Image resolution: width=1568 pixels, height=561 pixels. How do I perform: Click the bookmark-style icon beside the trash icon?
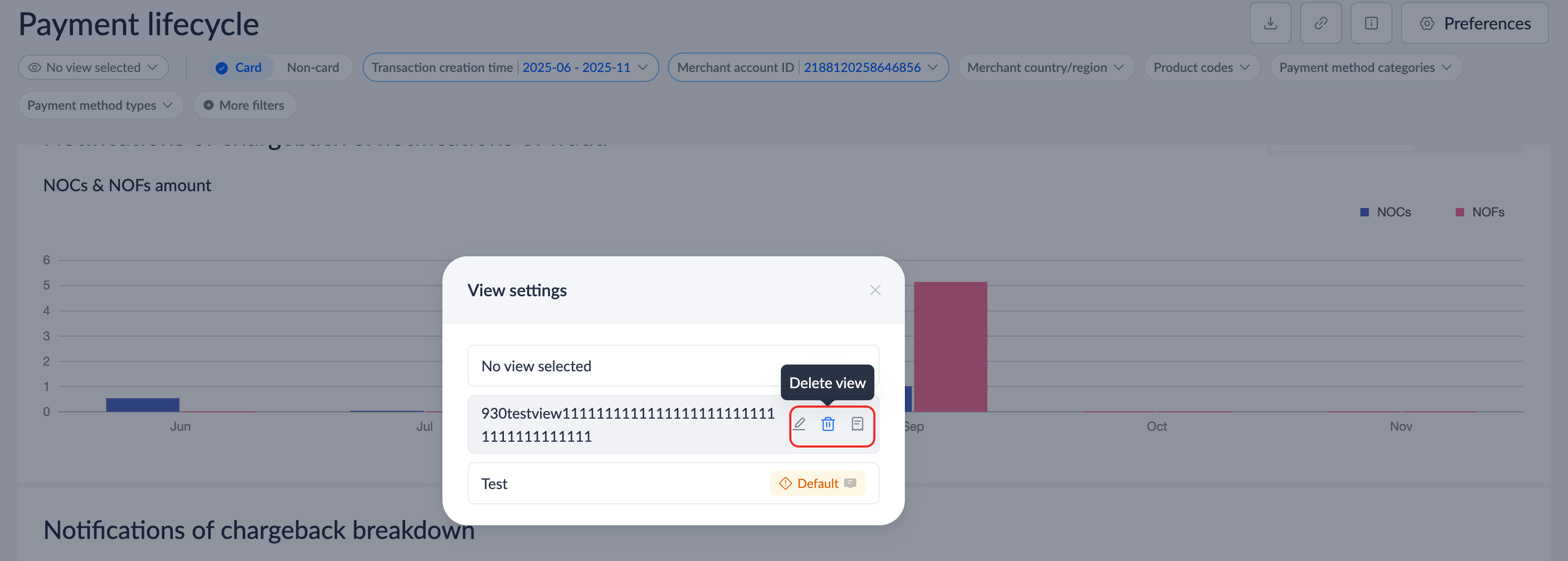coord(857,424)
